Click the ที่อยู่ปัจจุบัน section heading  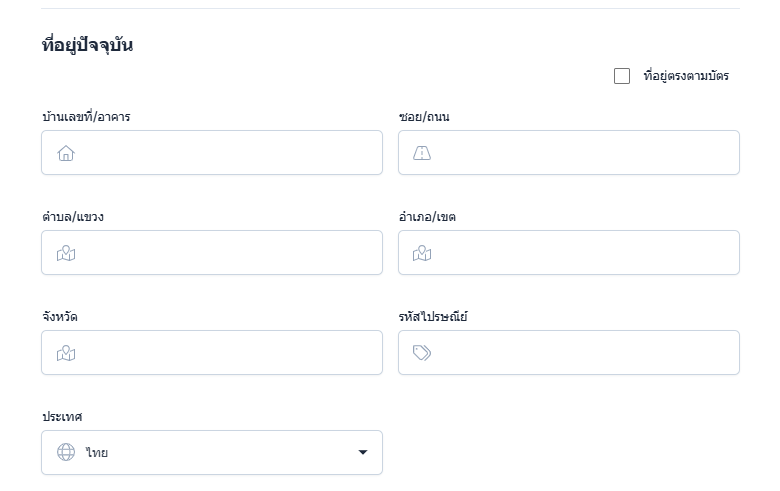87,45
